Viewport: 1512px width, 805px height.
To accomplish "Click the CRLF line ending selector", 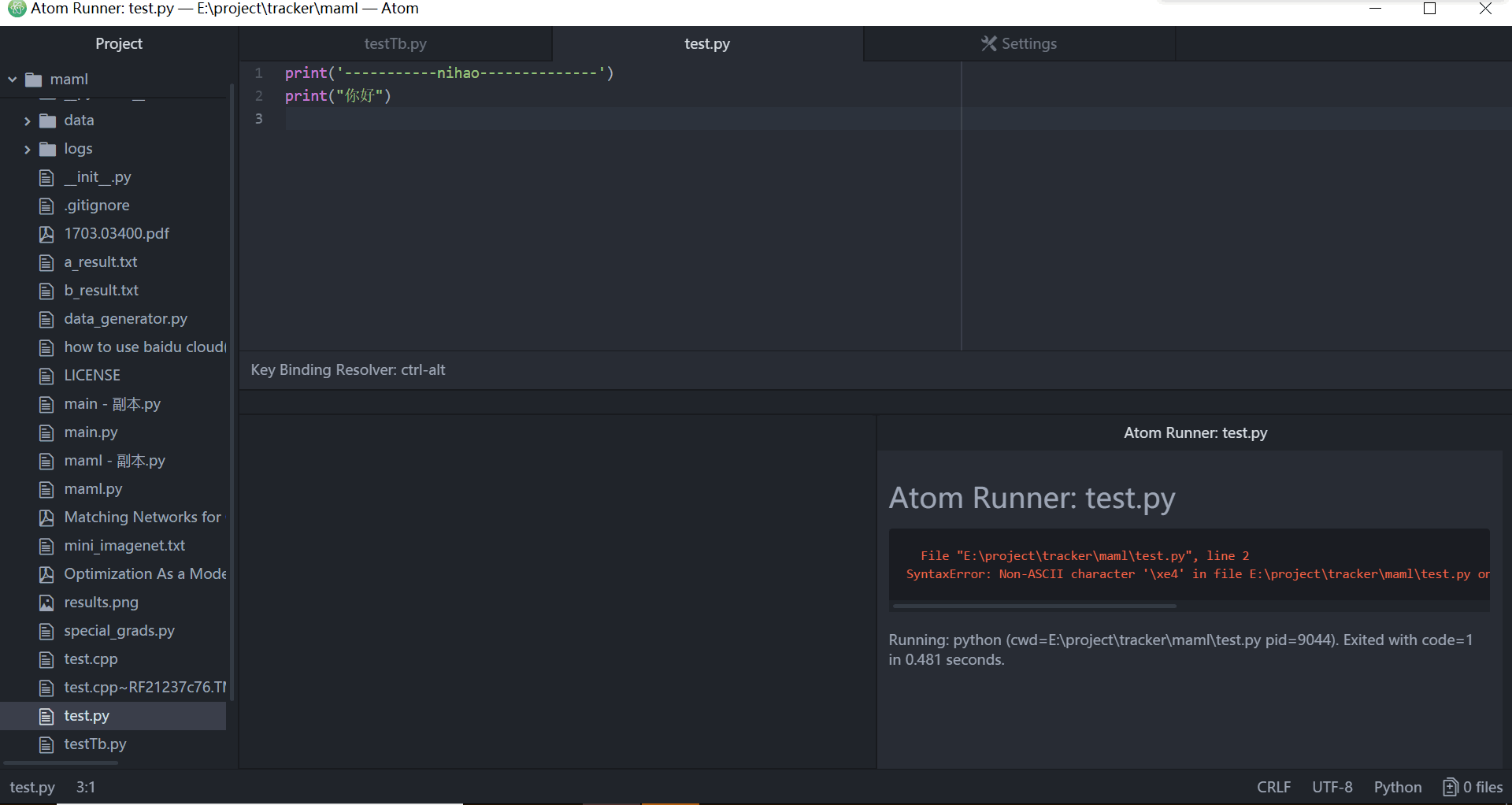I will 1273,787.
